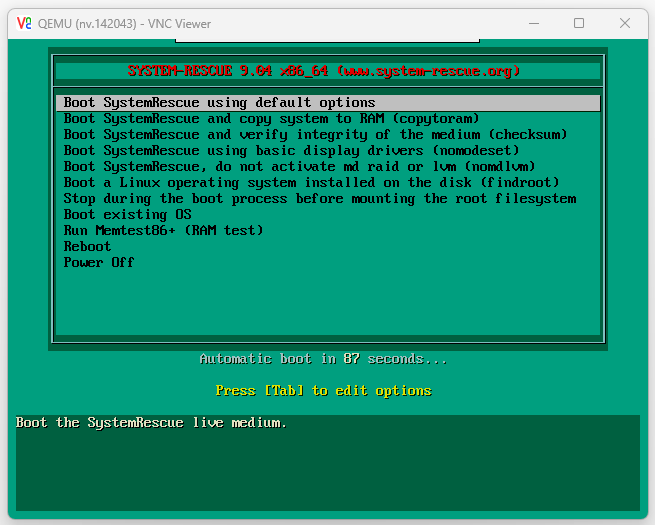Image resolution: width=655 pixels, height=525 pixels.
Task: Click the Automatic boot countdown text
Action: 323,358
